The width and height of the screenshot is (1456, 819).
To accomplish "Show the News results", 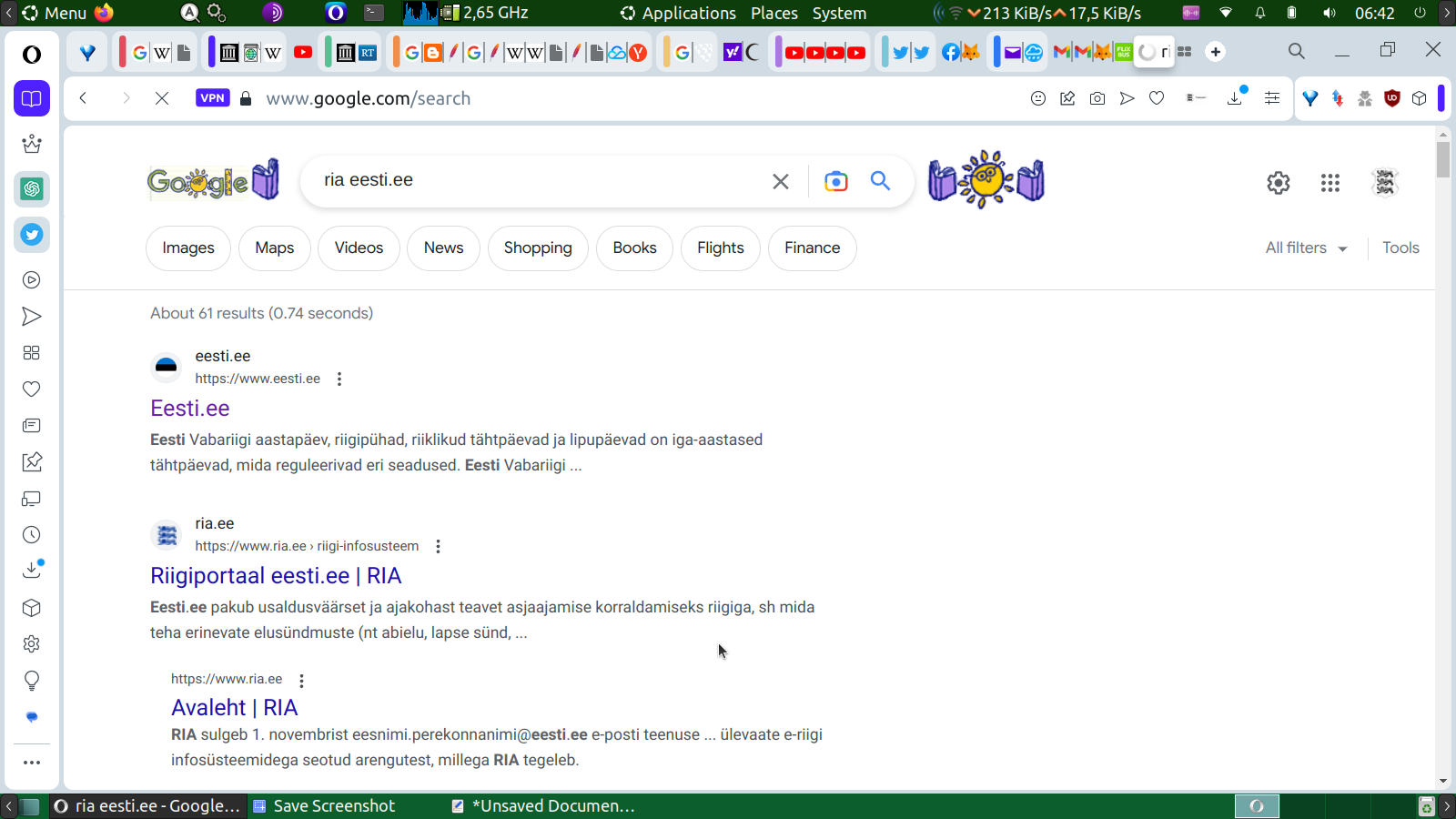I will point(443,248).
